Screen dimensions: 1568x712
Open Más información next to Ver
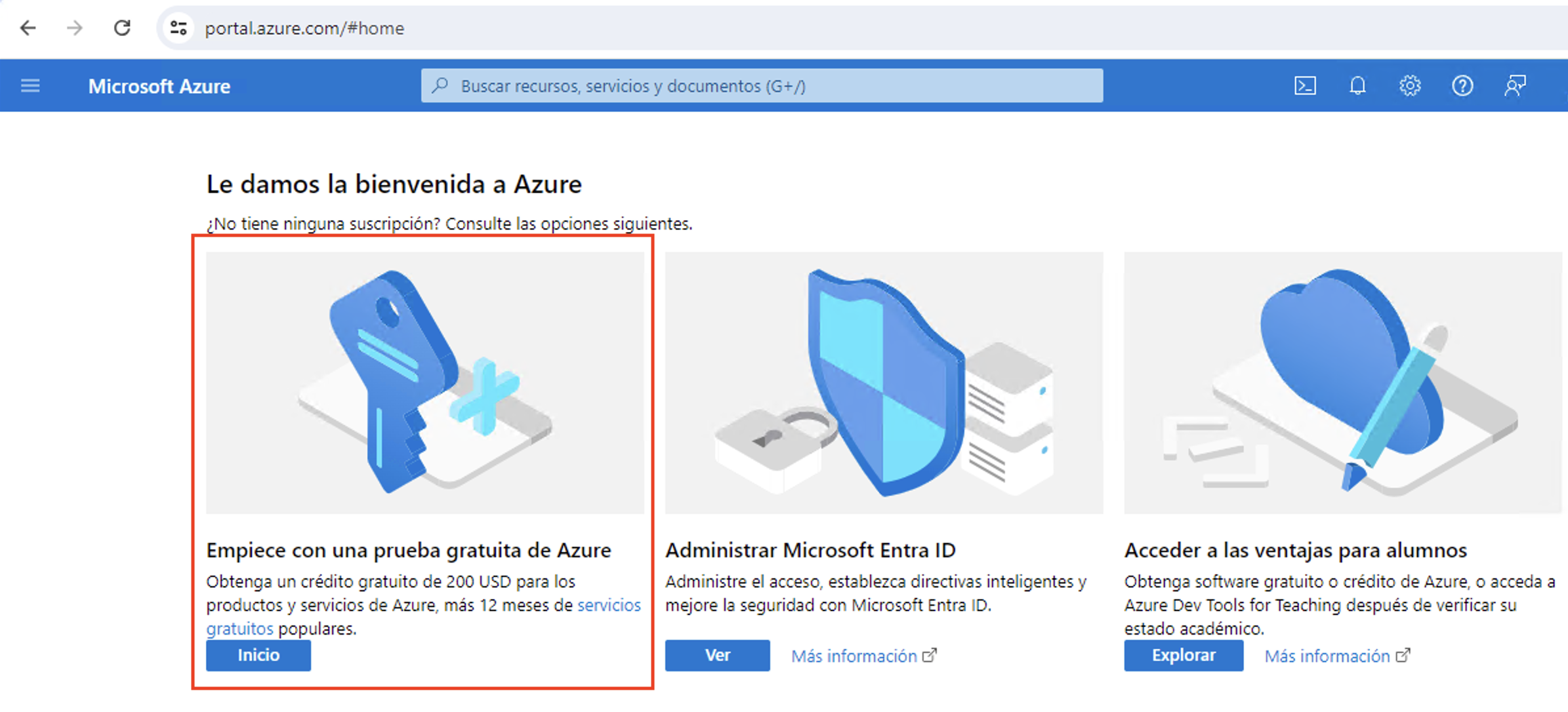[854, 656]
